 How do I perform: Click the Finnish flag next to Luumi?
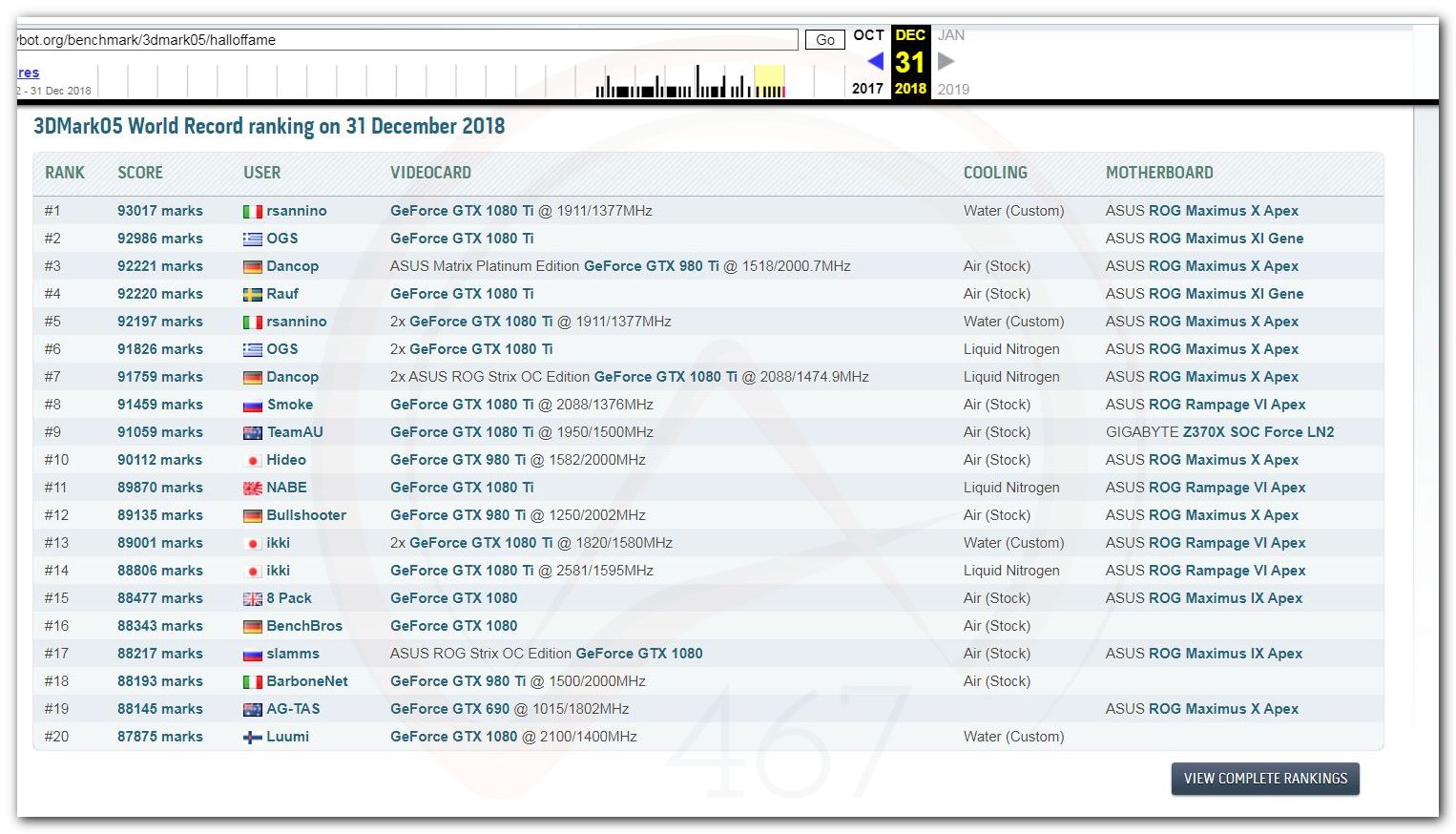click(x=252, y=738)
